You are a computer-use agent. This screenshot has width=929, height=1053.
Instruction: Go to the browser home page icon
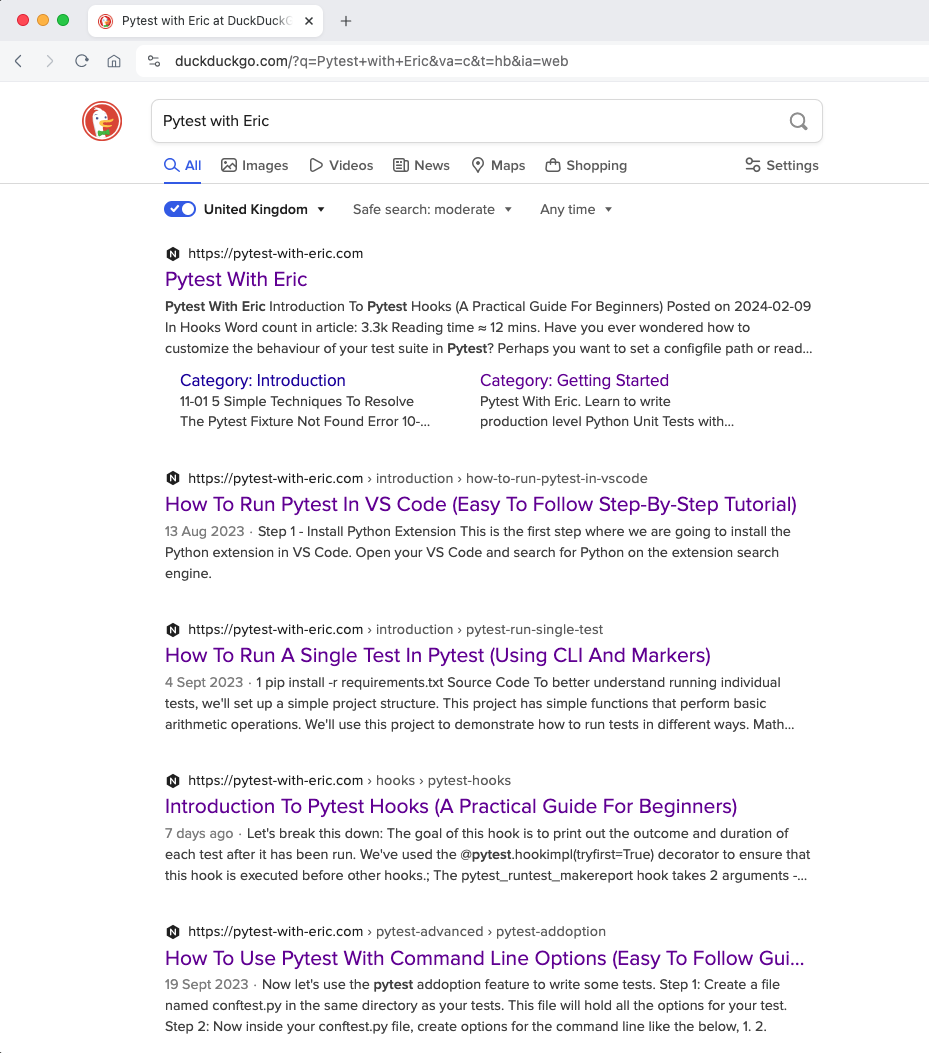[x=114, y=61]
